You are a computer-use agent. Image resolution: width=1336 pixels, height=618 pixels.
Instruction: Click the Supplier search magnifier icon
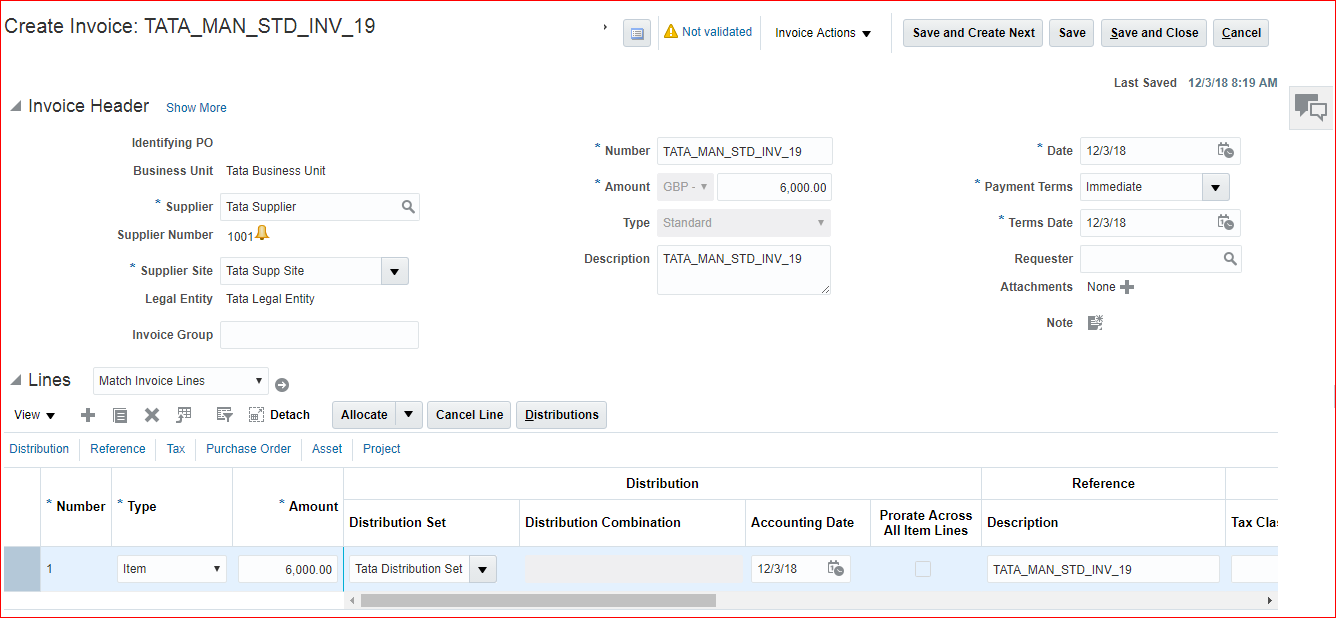(x=408, y=207)
